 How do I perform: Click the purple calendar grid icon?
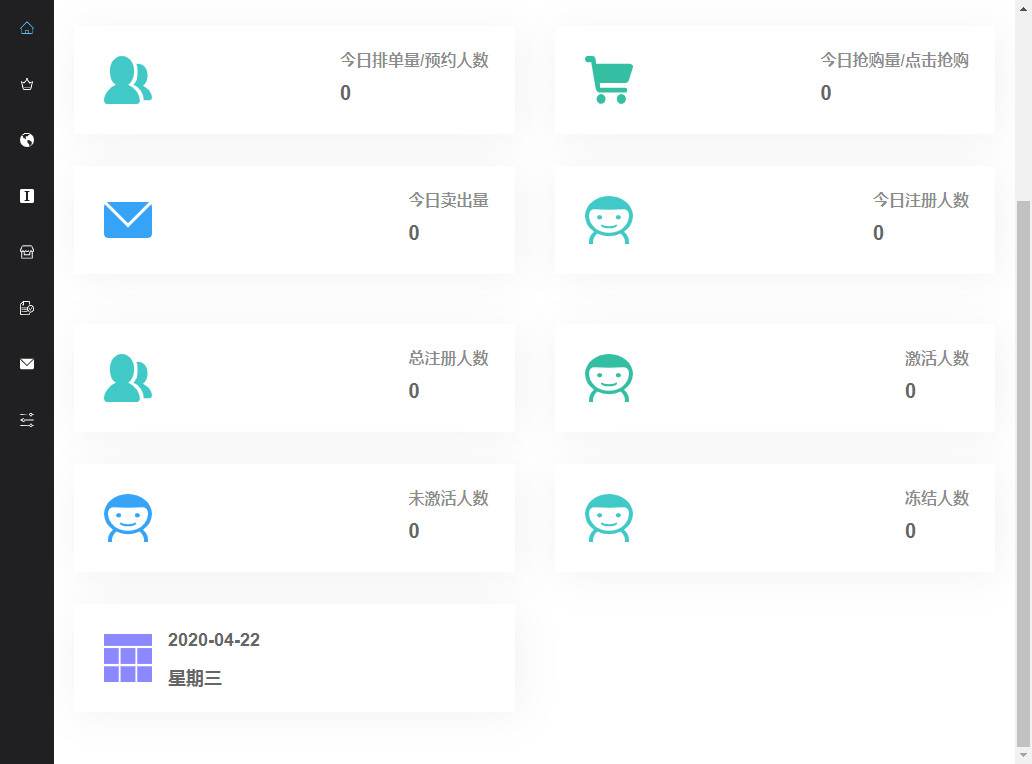coord(128,658)
